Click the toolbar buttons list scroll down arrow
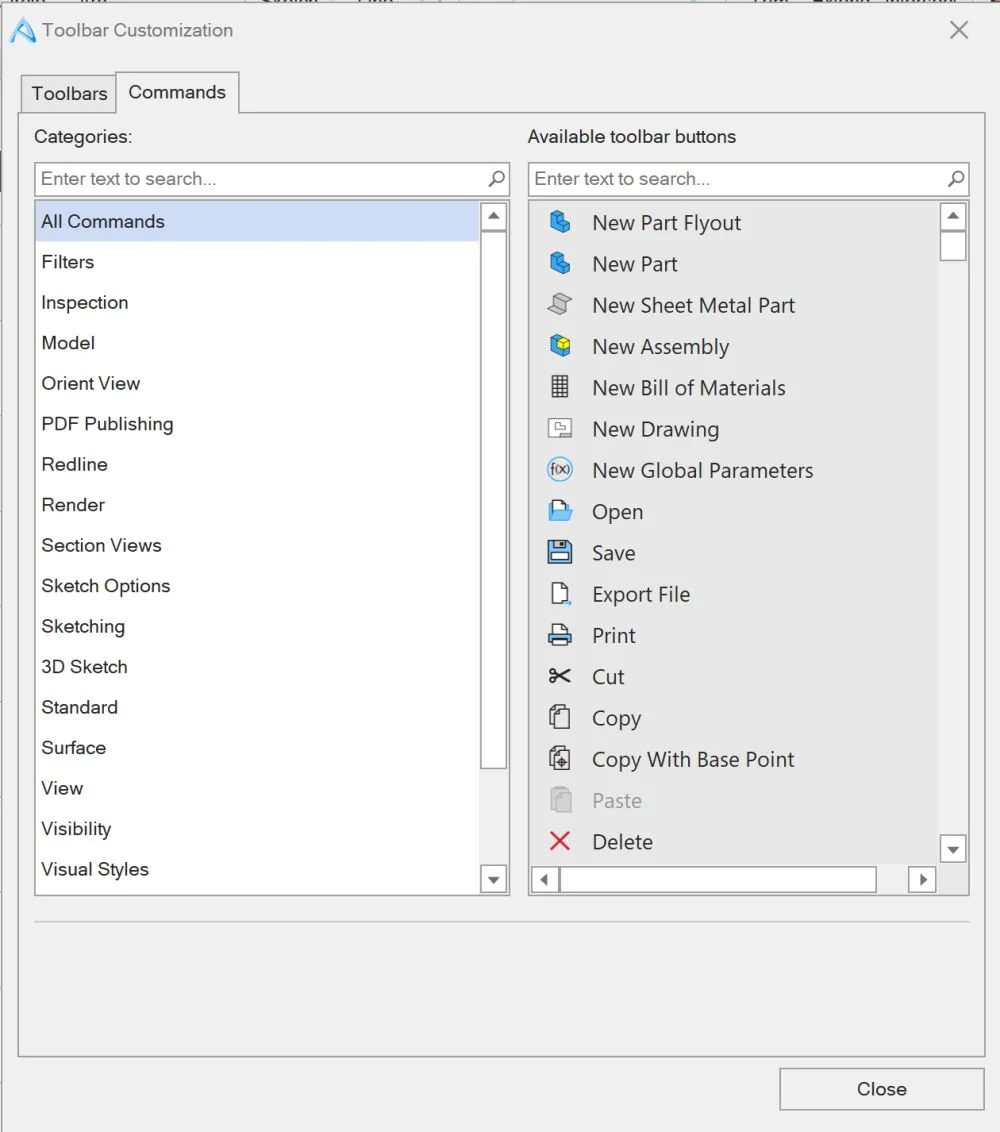The width and height of the screenshot is (1000, 1132). point(953,849)
